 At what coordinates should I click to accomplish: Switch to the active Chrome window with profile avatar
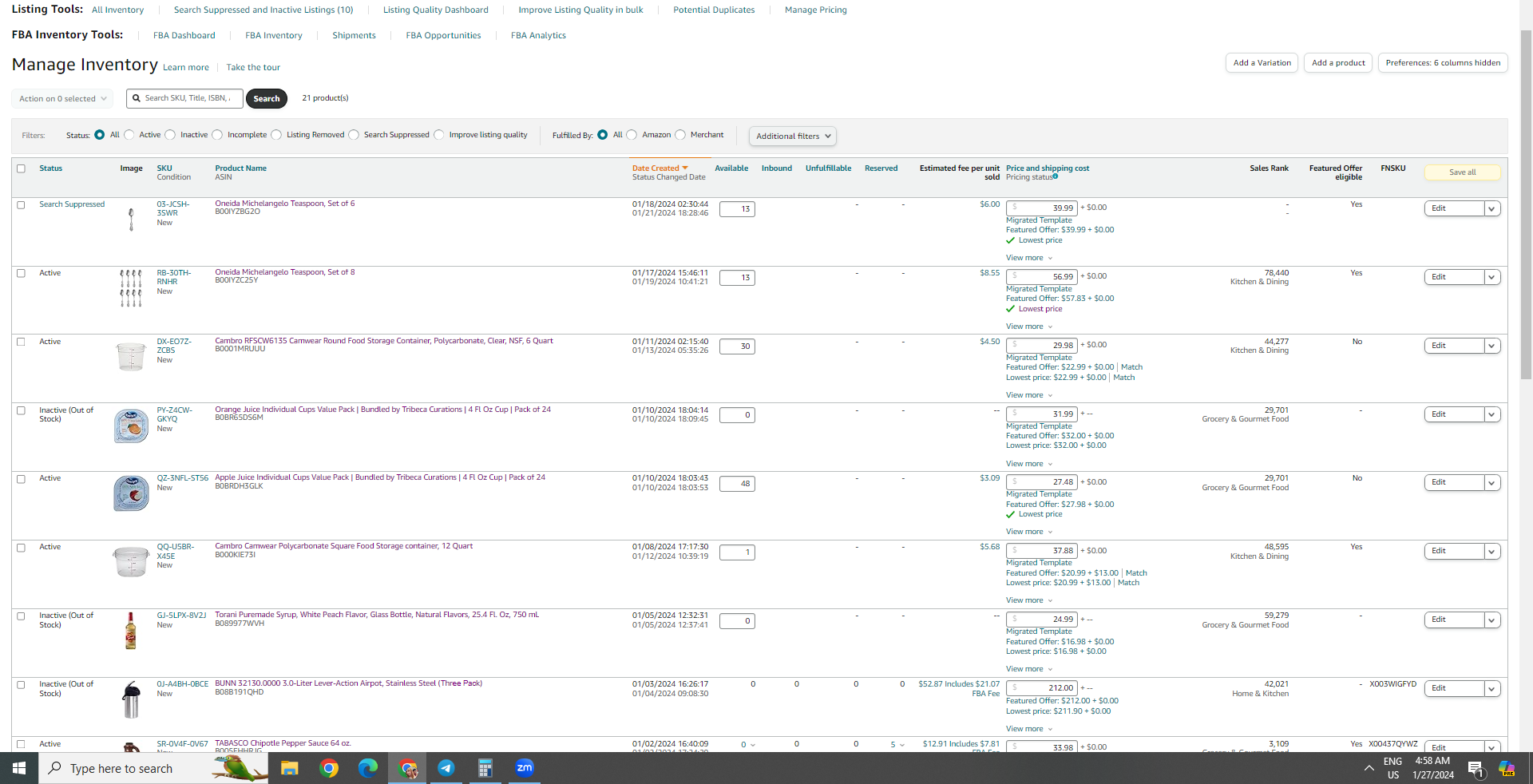click(x=407, y=768)
